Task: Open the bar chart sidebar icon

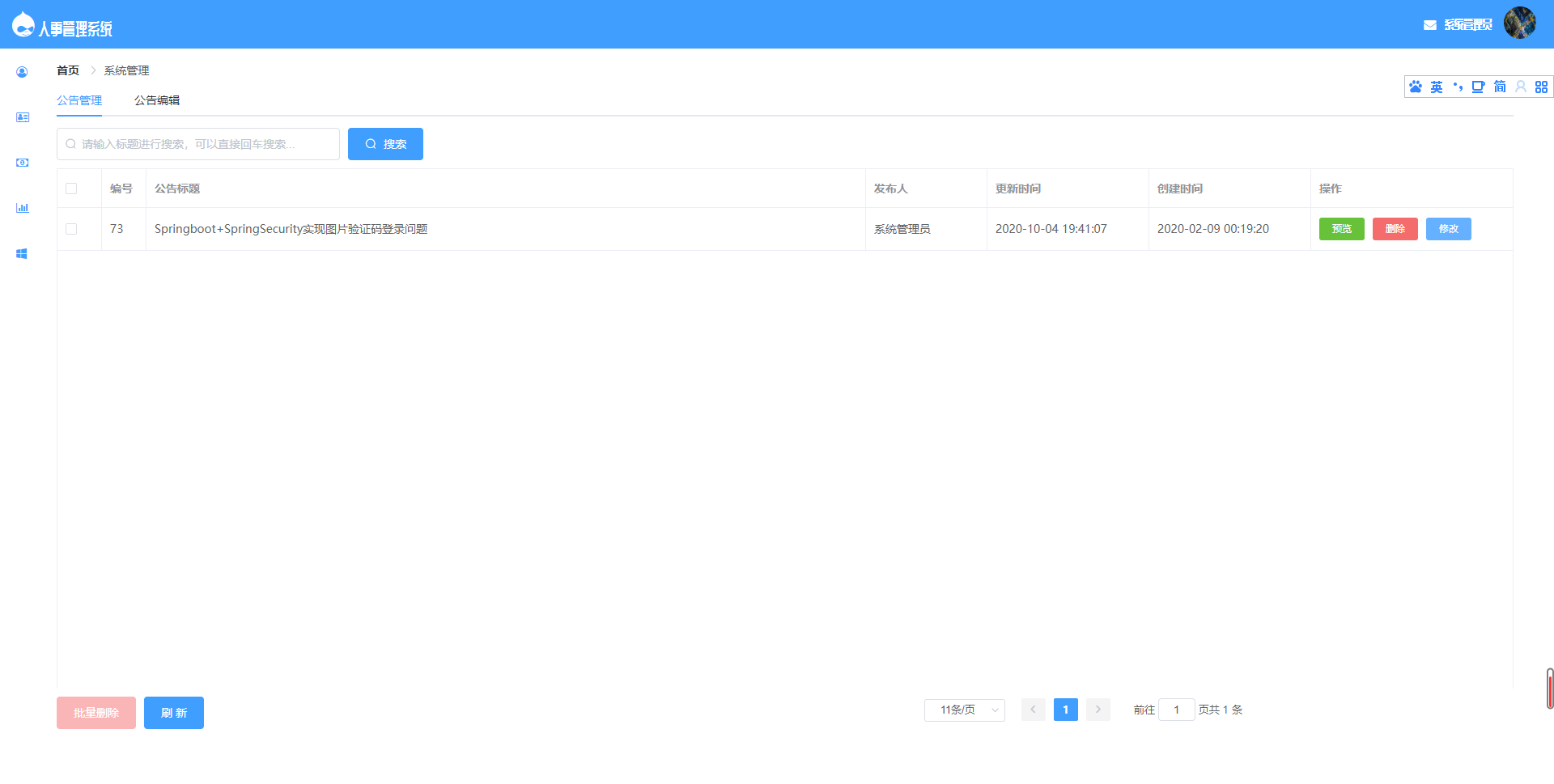Action: coord(22,208)
